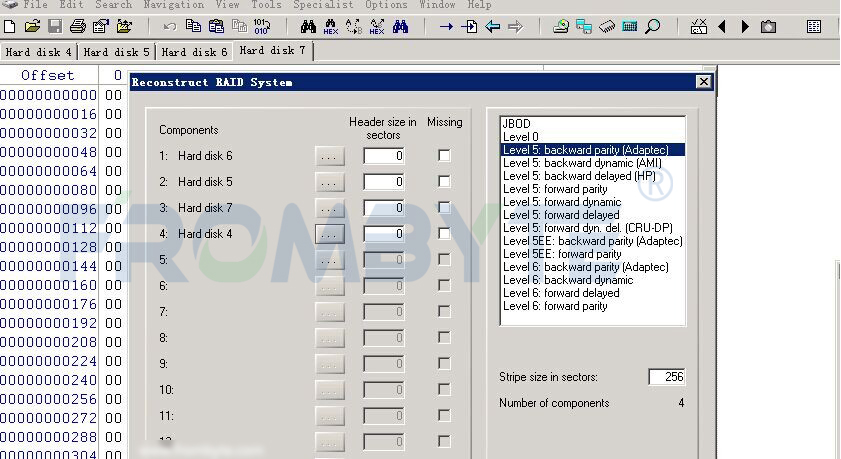Select JBOD in the RAID type list
Viewport: 841px width, 459px height.
[x=593, y=123]
